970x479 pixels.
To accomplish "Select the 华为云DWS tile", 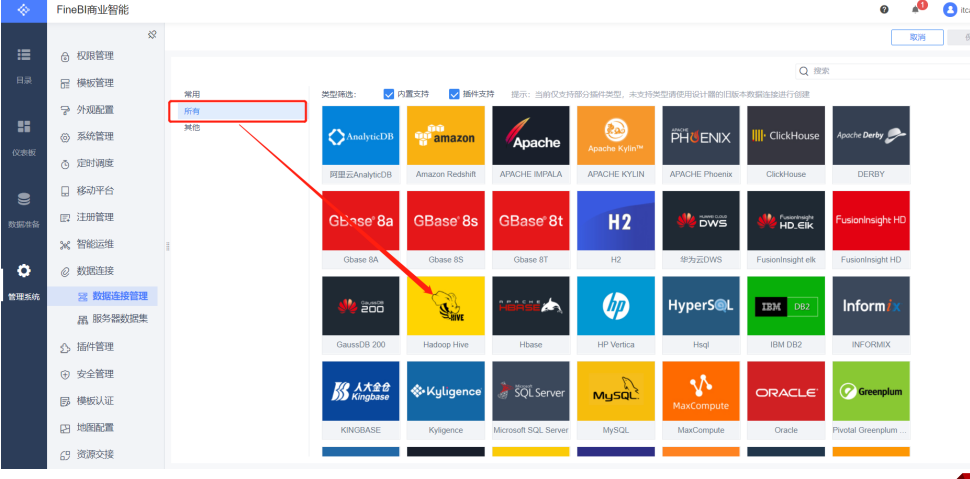I will pyautogui.click(x=701, y=230).
